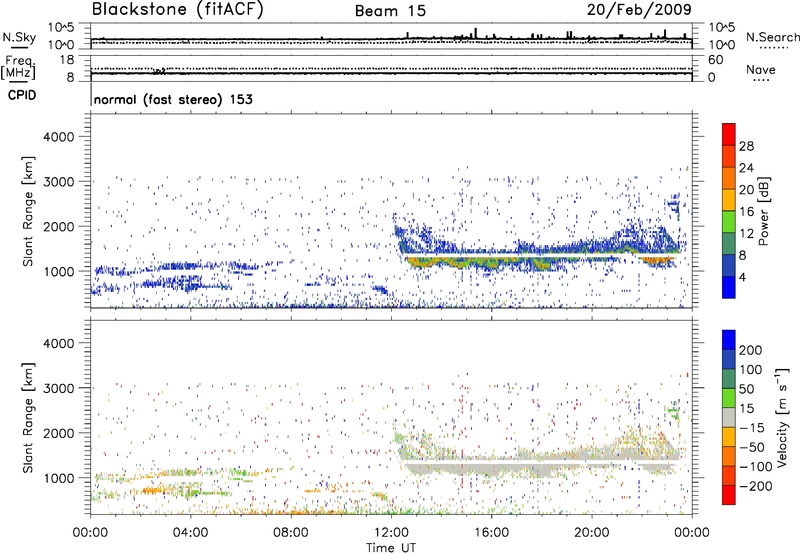The width and height of the screenshot is (800, 554).
Task: Click the Slant Range label of the velocity panel
Action: tap(28, 417)
